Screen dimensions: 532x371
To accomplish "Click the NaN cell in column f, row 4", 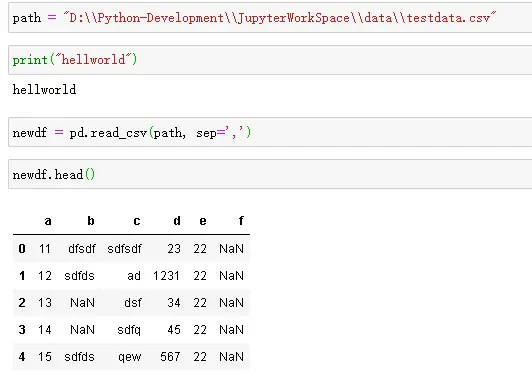I will tap(231, 357).
